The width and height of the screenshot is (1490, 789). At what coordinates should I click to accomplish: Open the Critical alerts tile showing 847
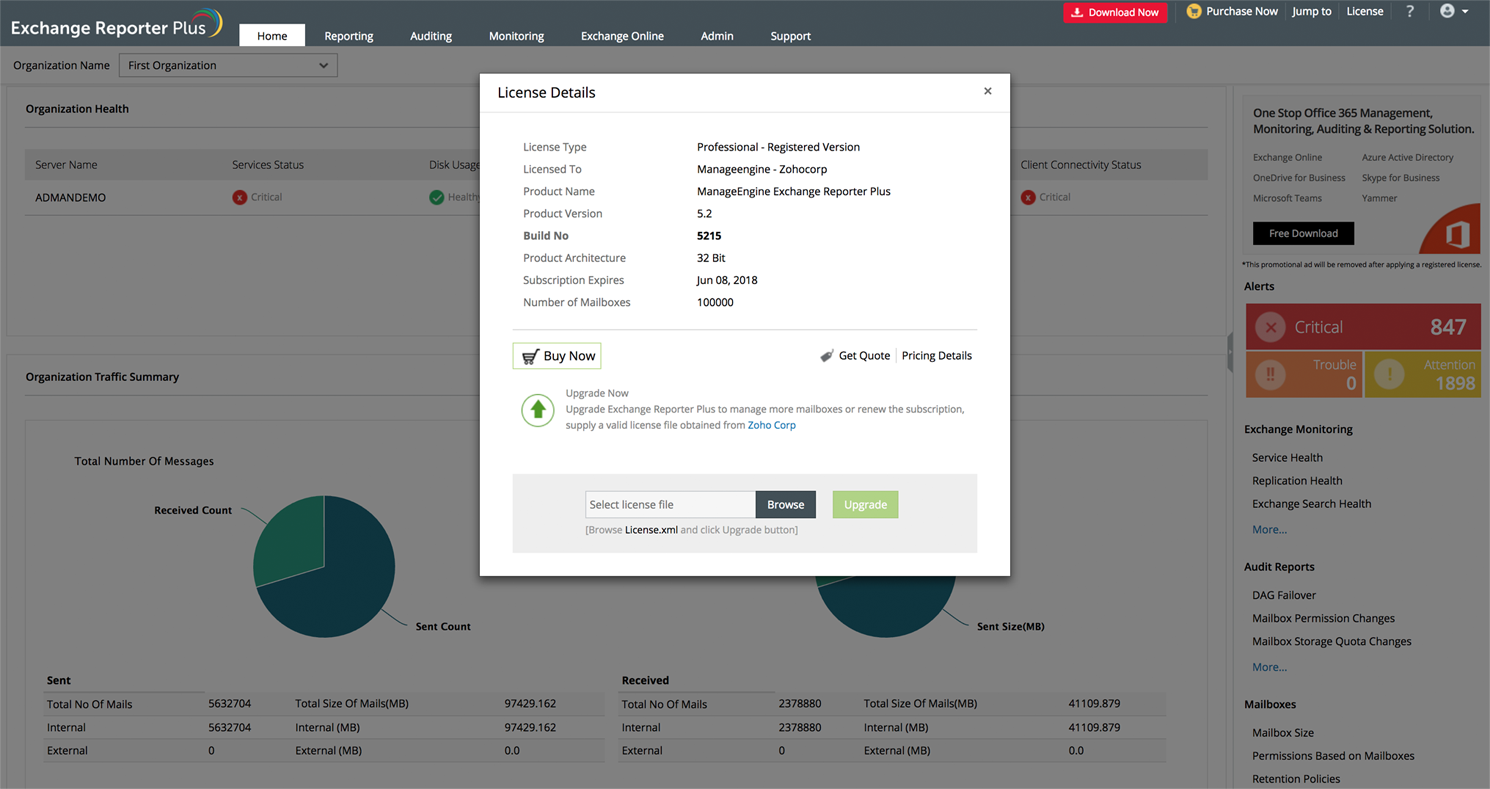pos(1363,327)
